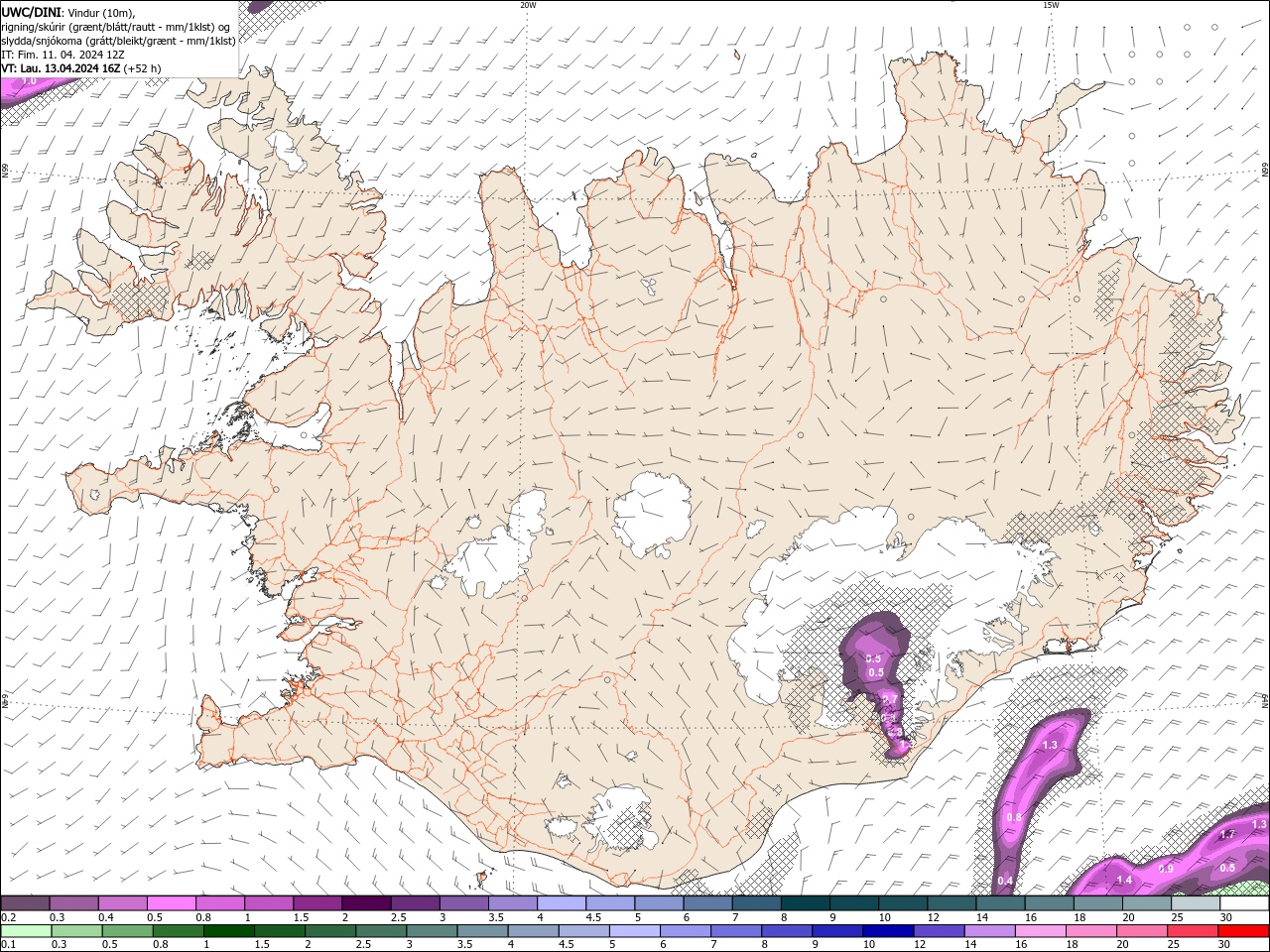The width and height of the screenshot is (1270, 952).
Task: Click the top legend row label 0.2
Action: [x=7, y=917]
